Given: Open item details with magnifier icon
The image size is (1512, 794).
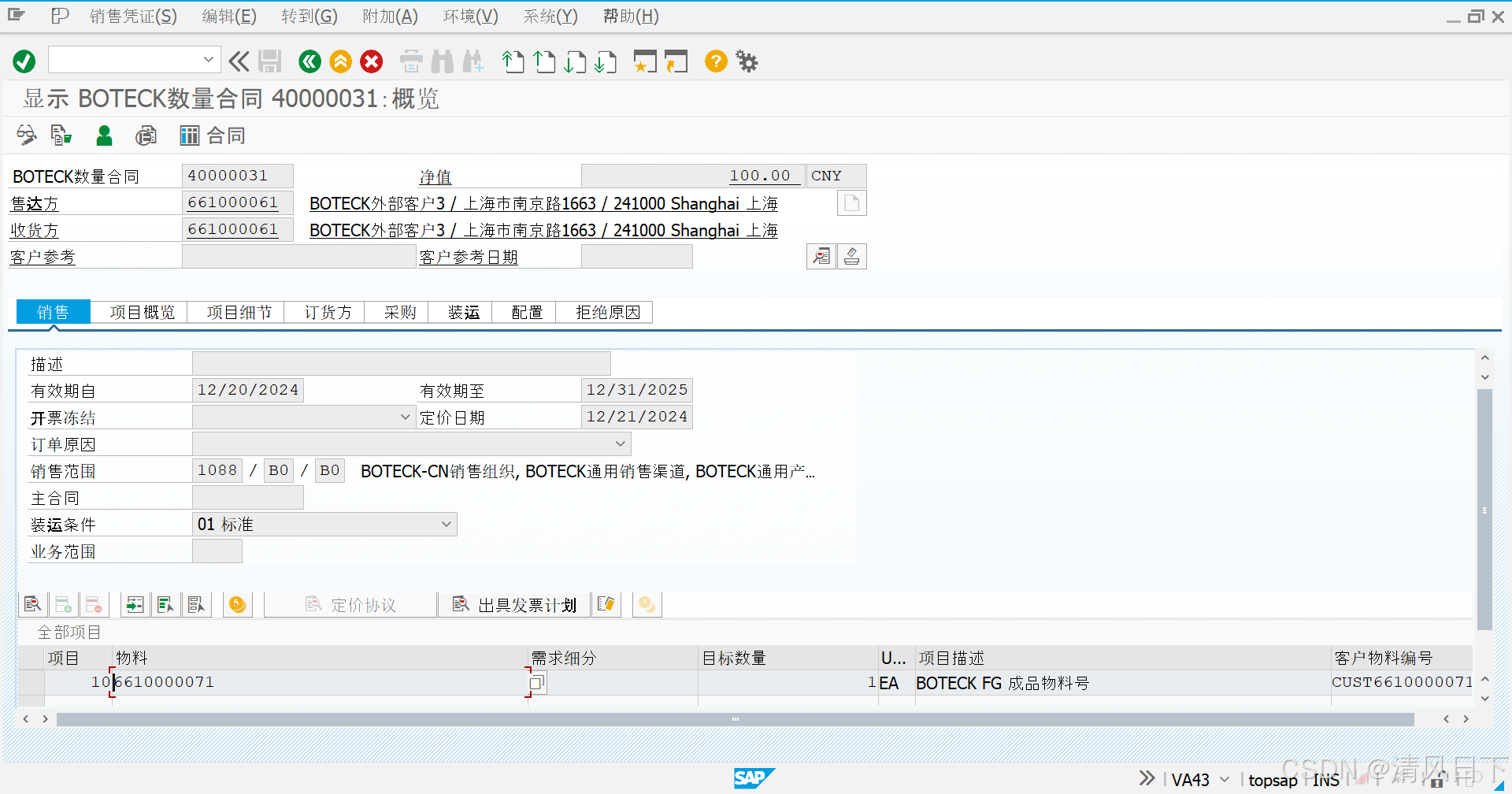Looking at the screenshot, I should [x=32, y=603].
